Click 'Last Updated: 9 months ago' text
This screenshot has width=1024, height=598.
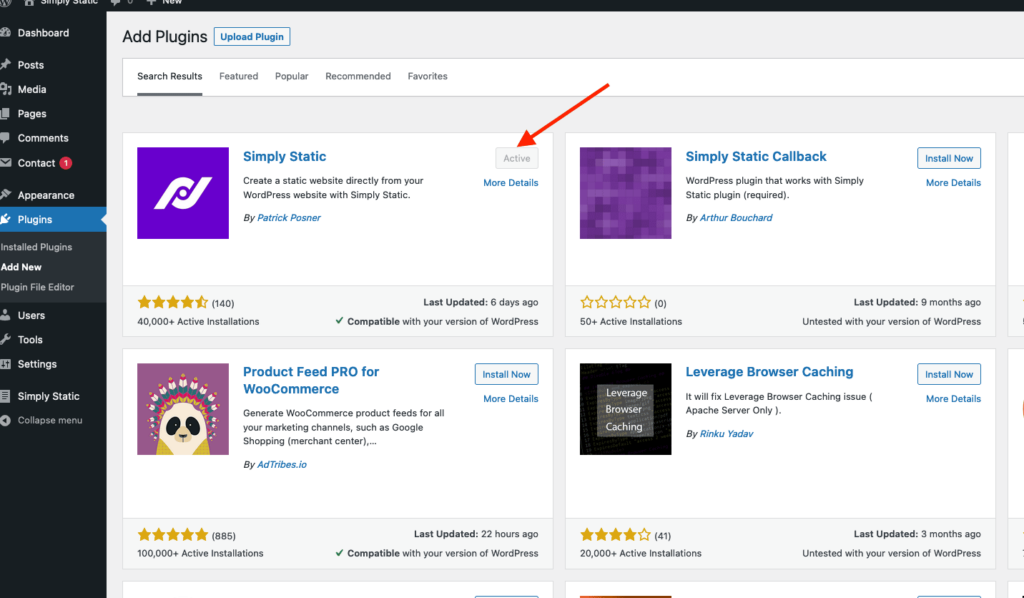(x=917, y=302)
